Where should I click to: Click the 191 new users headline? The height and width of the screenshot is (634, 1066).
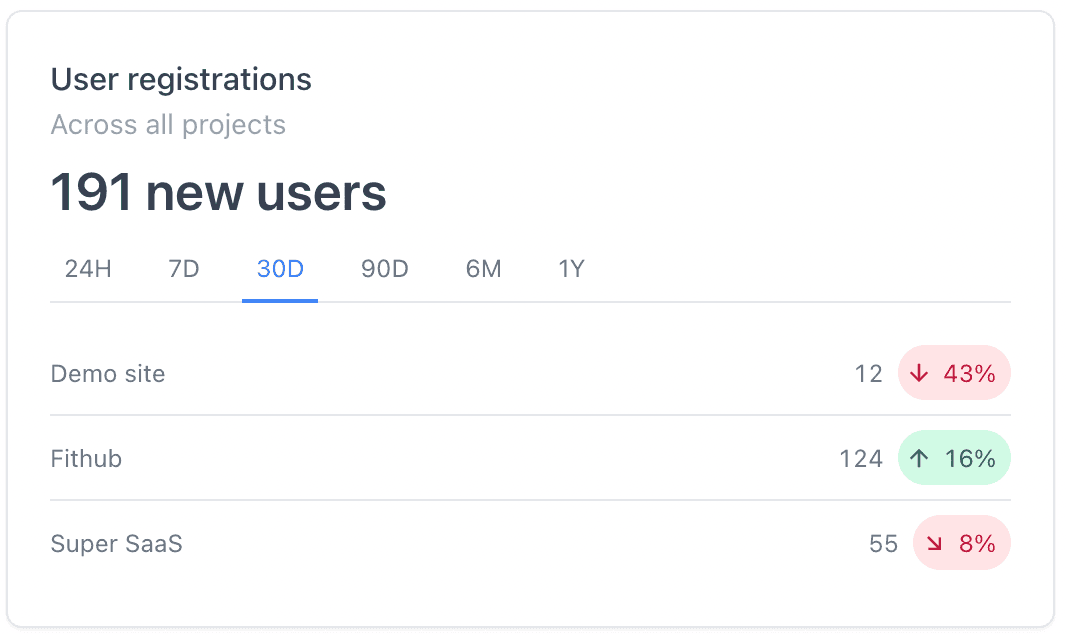pyautogui.click(x=218, y=192)
